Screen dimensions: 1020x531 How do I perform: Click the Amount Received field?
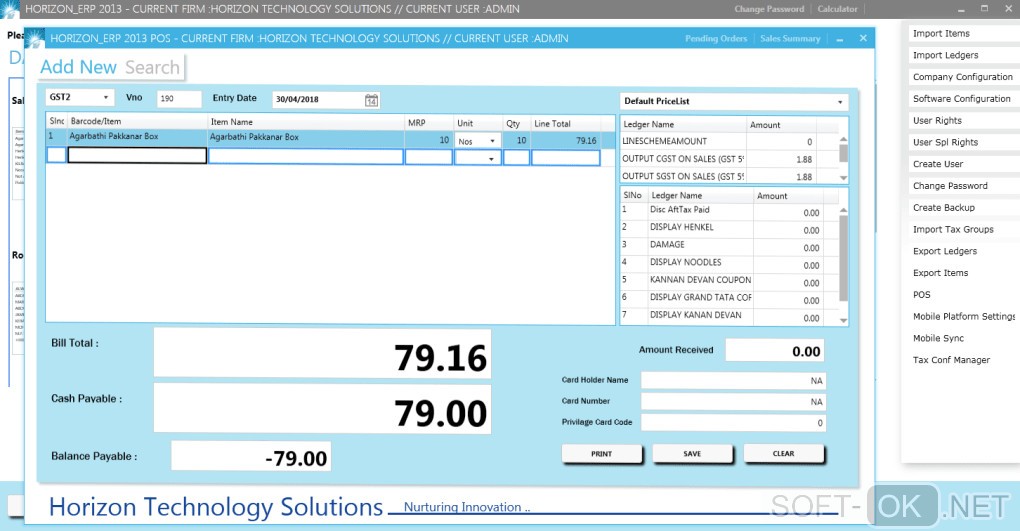tap(775, 351)
